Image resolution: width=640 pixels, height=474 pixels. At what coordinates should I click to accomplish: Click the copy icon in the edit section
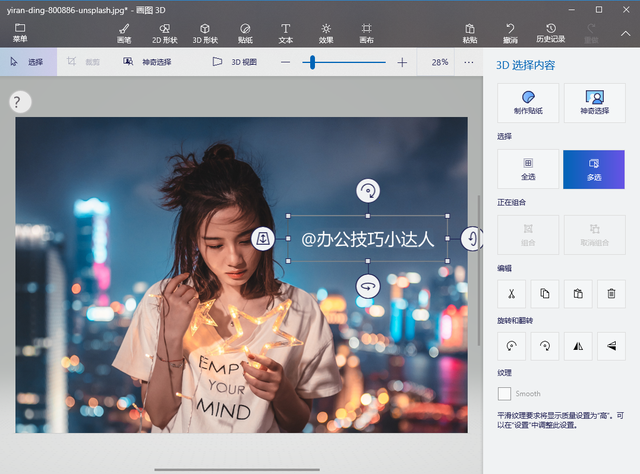544,293
